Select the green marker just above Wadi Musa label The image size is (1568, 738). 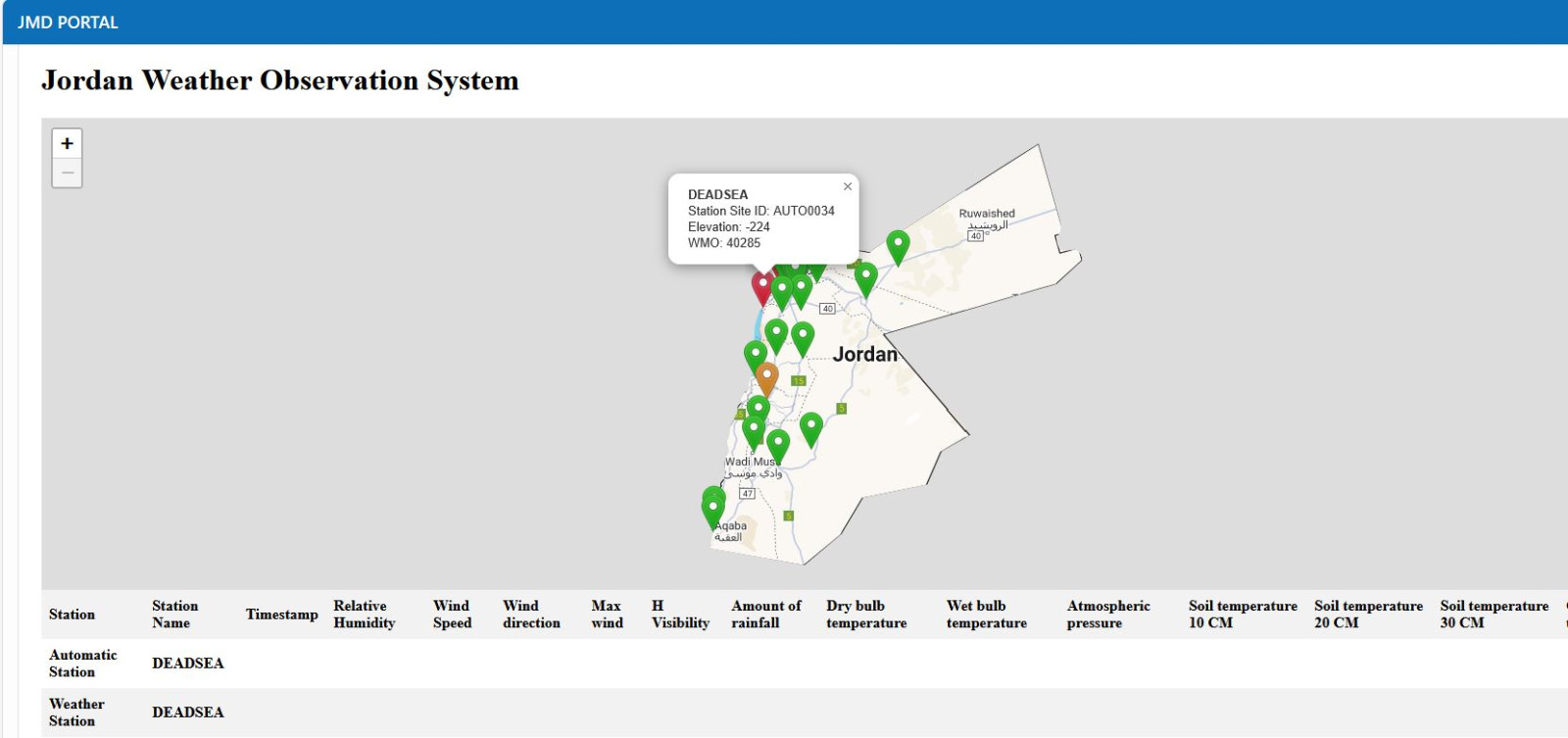(778, 446)
